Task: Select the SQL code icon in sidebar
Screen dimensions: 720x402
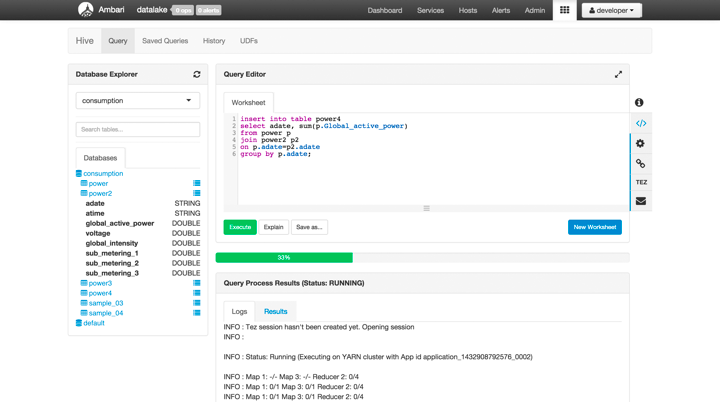Action: [640, 123]
